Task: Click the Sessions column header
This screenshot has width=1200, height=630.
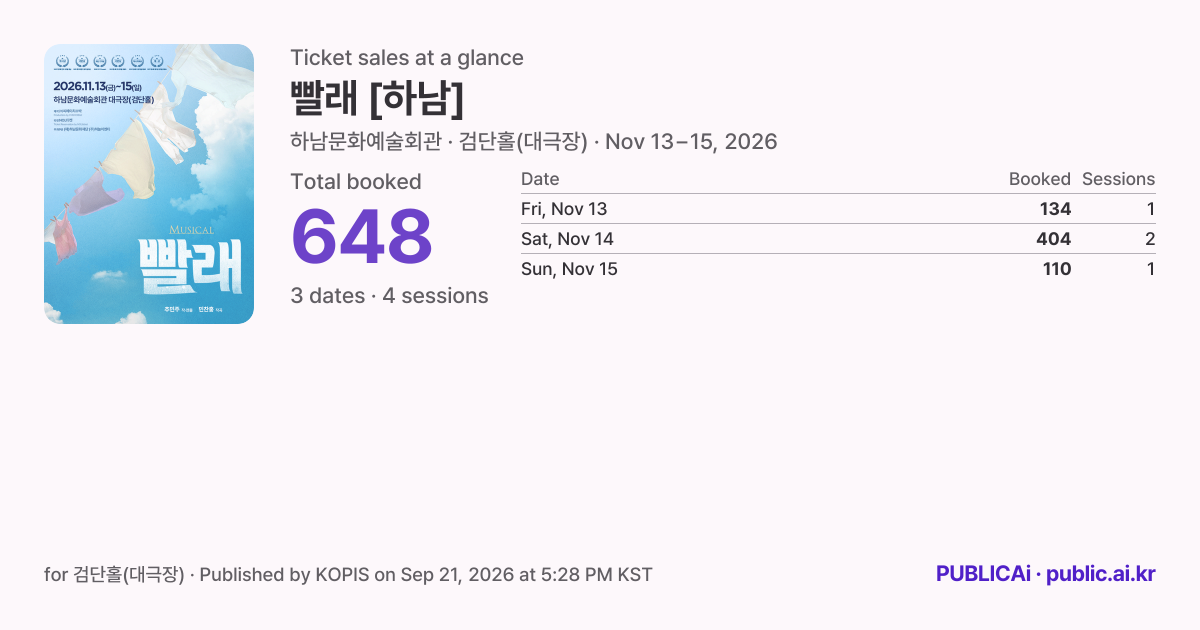Action: pyautogui.click(x=1118, y=179)
